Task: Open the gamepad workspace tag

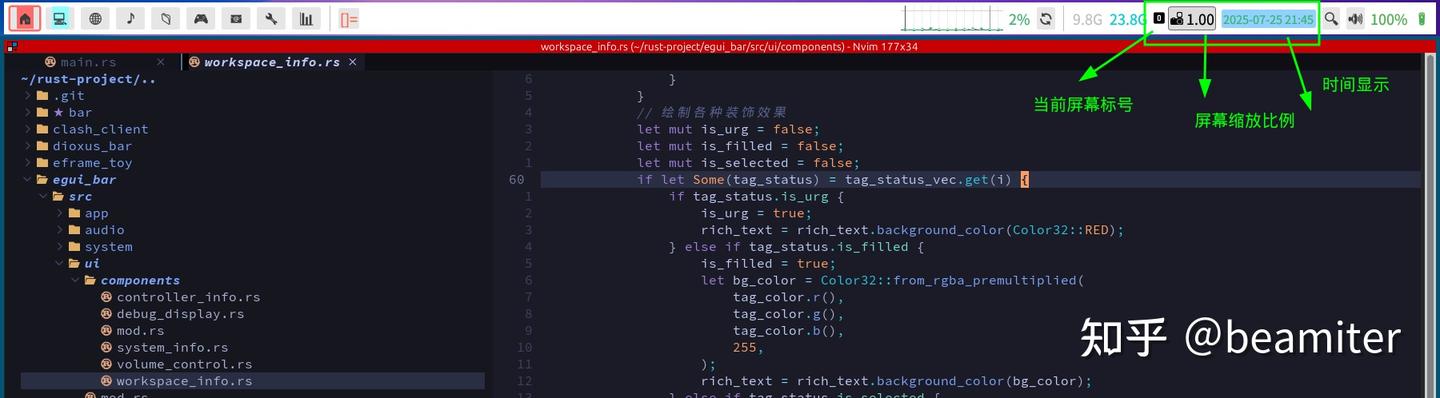Action: [200, 18]
